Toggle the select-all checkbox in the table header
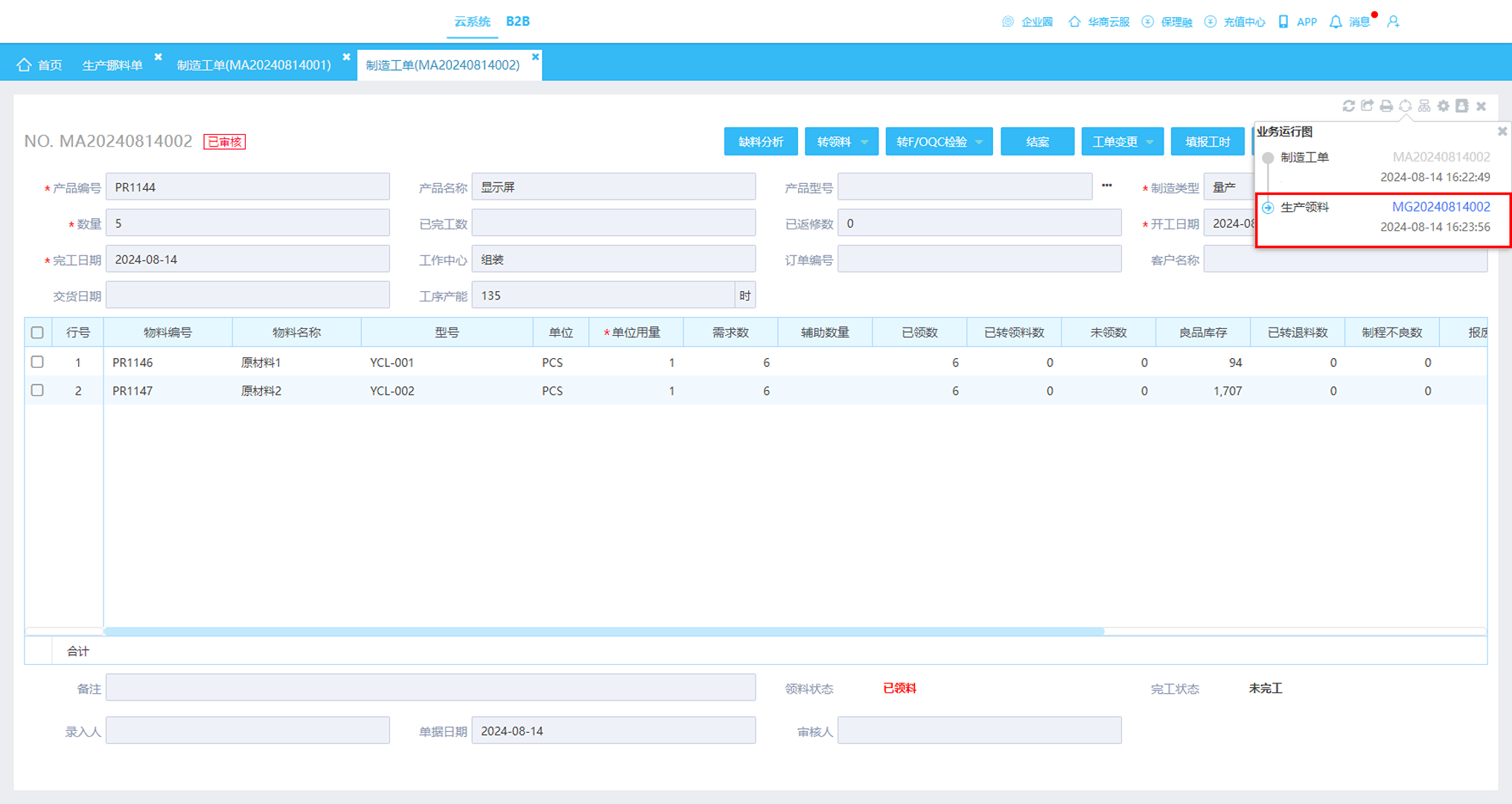The image size is (1512, 804). coord(37,332)
